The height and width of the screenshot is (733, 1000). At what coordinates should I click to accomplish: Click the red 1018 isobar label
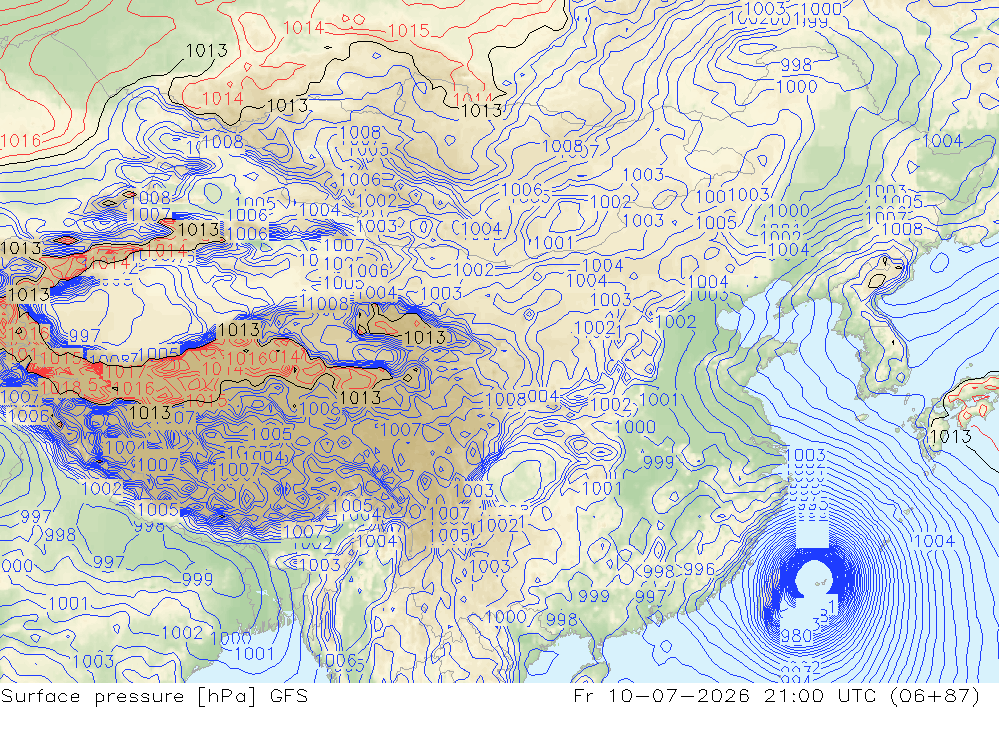click(x=61, y=387)
